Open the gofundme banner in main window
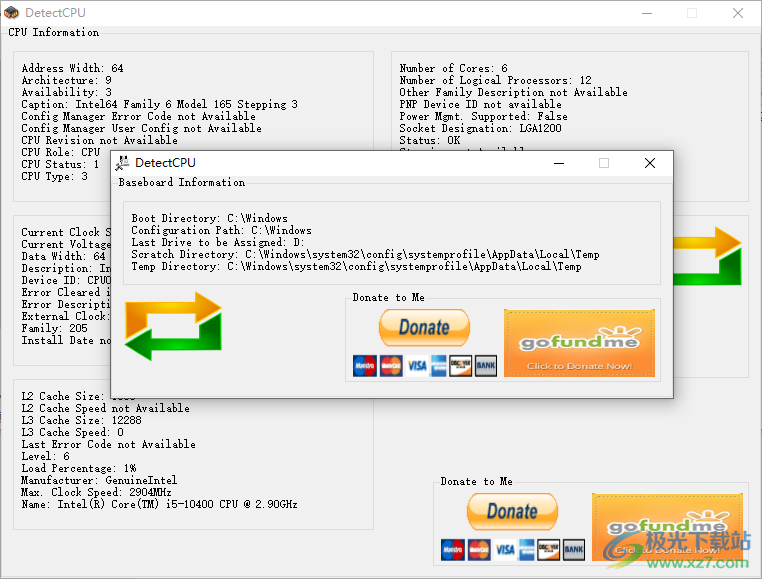The height and width of the screenshot is (579, 762). pyautogui.click(x=668, y=526)
